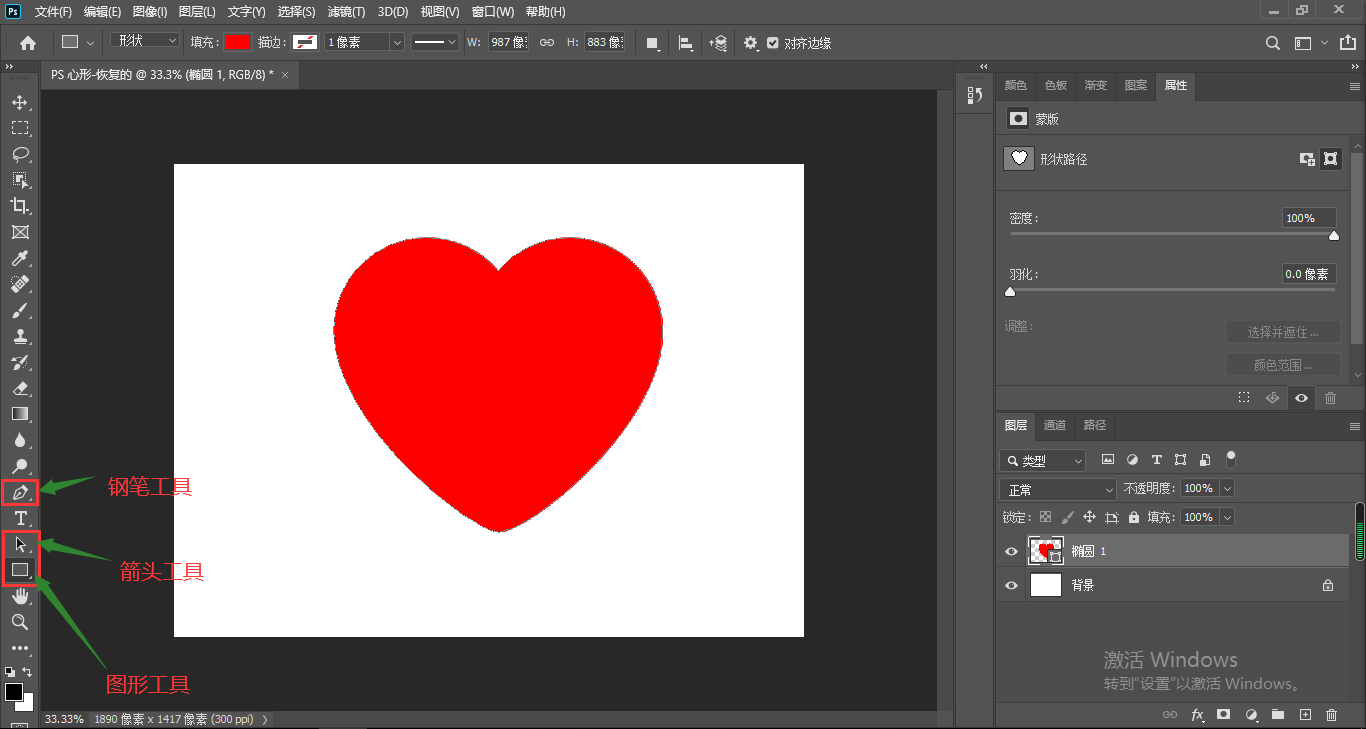
Task: Open the 正常 blend mode dropdown
Action: pyautogui.click(x=1058, y=490)
